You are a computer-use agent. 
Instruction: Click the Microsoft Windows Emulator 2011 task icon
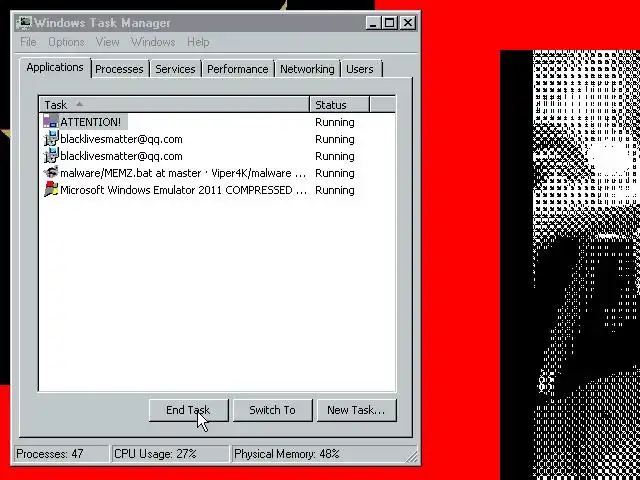51,190
